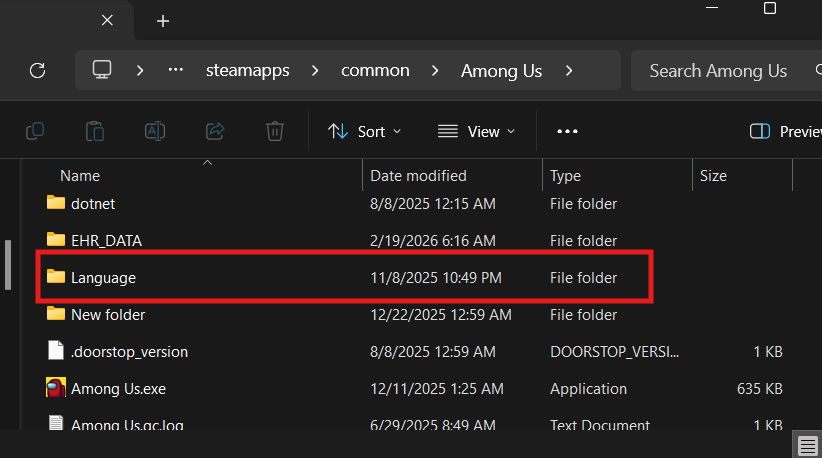Image resolution: width=822 pixels, height=458 pixels.
Task: Expand chevron after Among Us breadcrumb
Action: [x=569, y=70]
